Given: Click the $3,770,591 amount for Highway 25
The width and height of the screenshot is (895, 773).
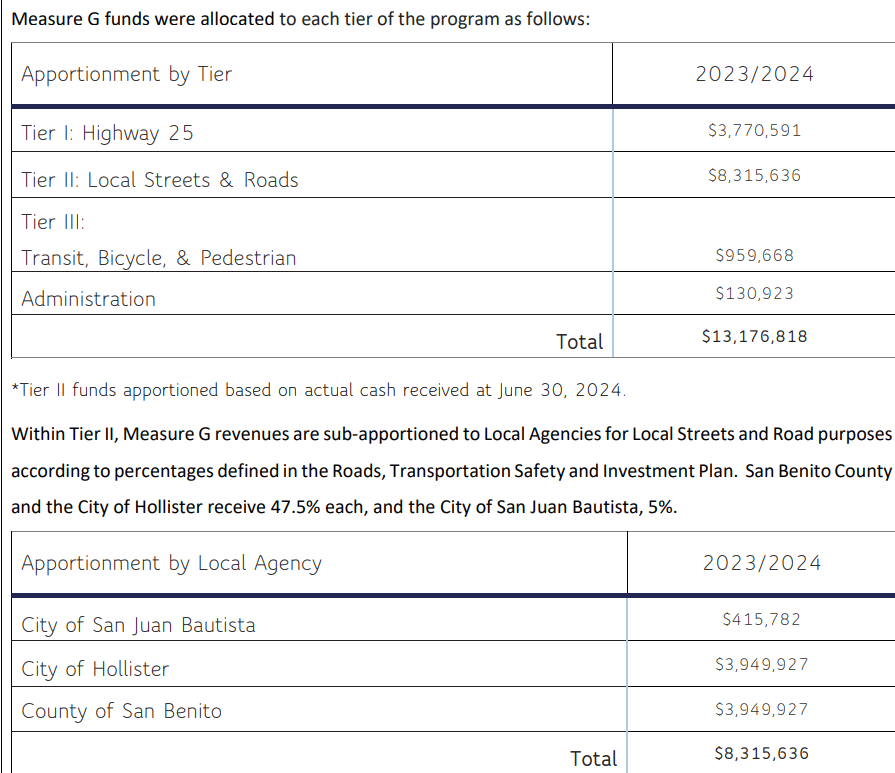Looking at the screenshot, I should 753,130.
